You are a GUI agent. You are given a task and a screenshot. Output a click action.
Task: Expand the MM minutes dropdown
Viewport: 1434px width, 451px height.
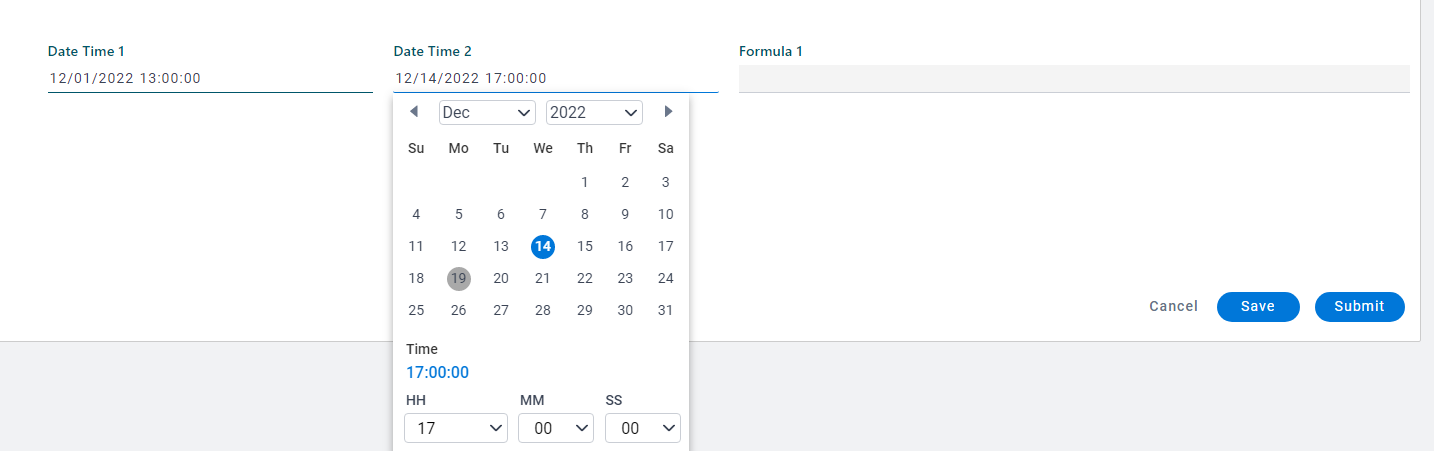coord(555,428)
